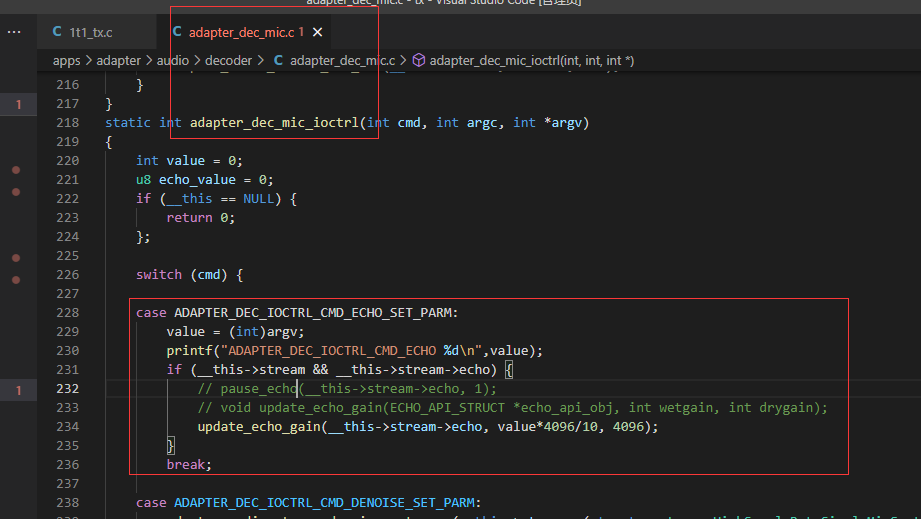
Task: Click the return 0 statement on line 223
Action: [200, 218]
